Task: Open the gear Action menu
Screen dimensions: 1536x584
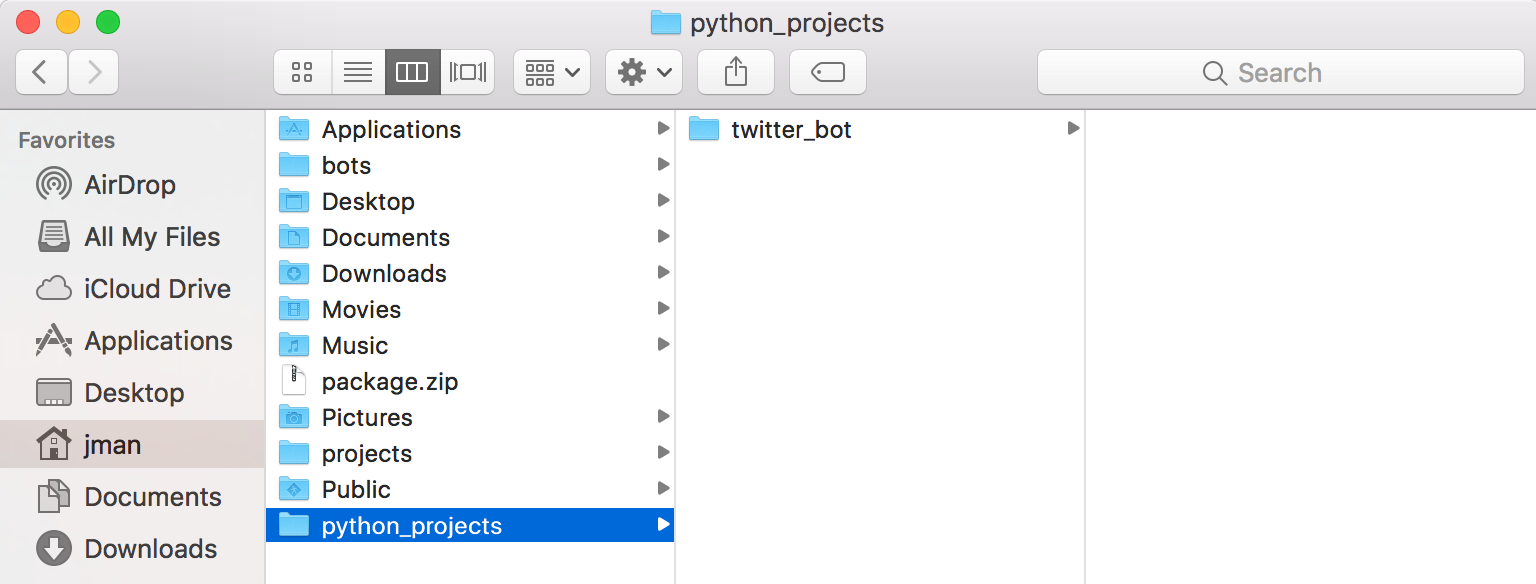Action: [x=644, y=72]
